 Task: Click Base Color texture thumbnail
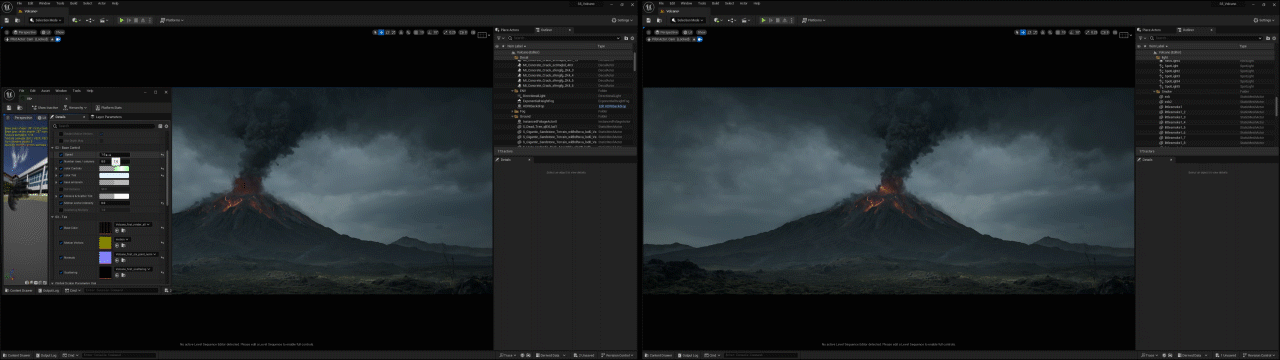click(105, 228)
